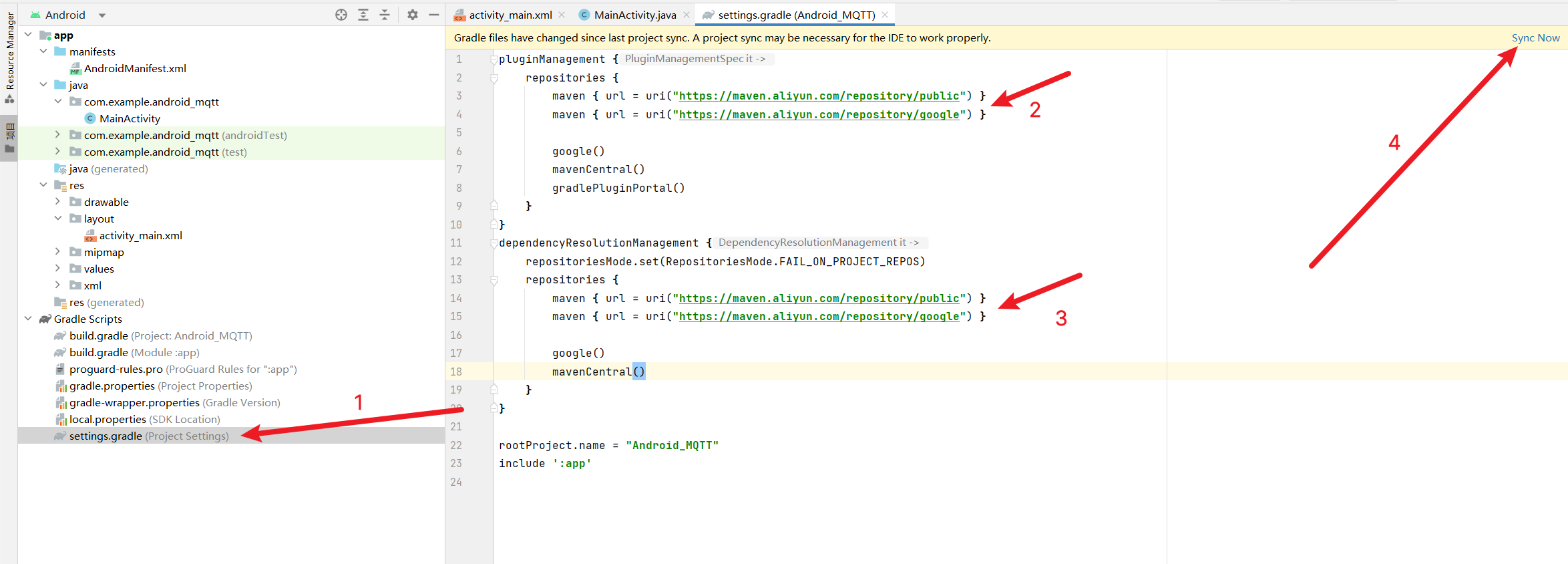Screen dimensions: 1568x564
Task: Click DependencyResolutionManagement inlay hint
Action: [x=819, y=243]
